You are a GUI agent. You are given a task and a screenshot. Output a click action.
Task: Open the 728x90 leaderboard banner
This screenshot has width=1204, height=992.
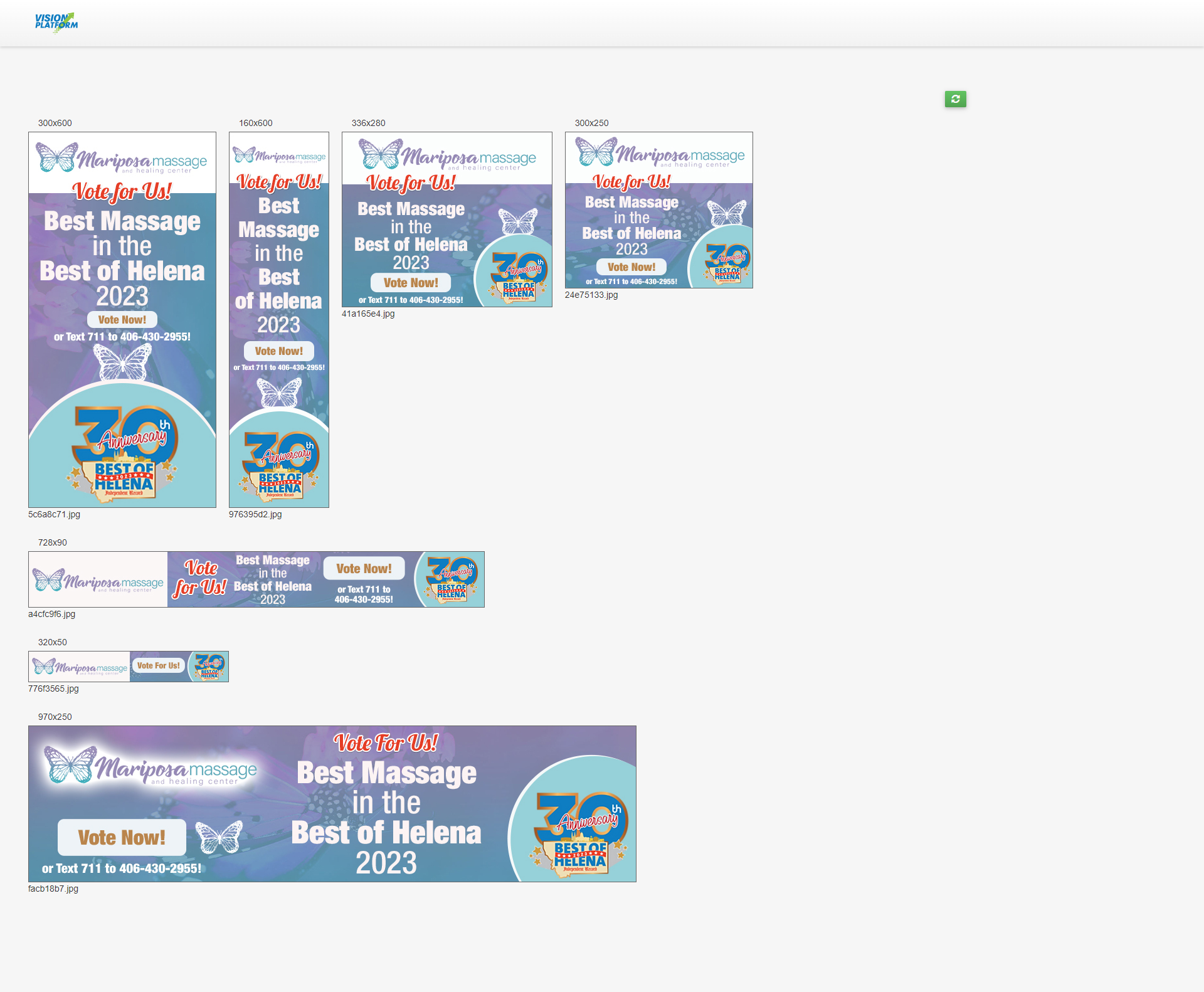[256, 579]
